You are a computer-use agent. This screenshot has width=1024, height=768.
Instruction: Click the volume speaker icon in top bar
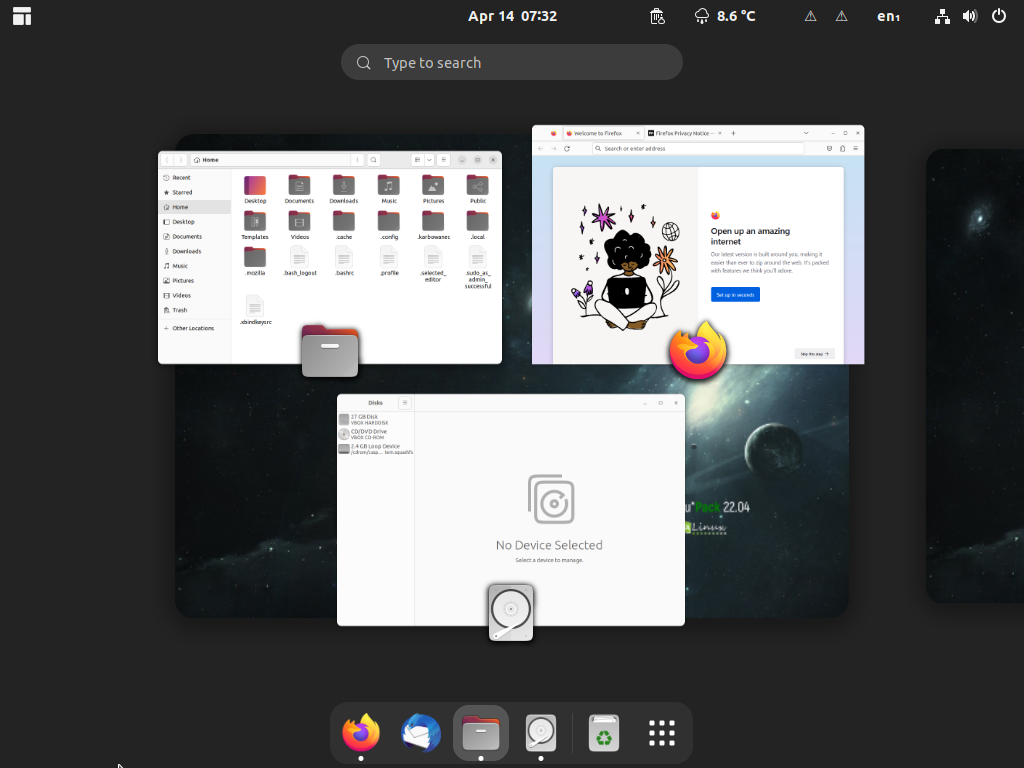(x=970, y=16)
